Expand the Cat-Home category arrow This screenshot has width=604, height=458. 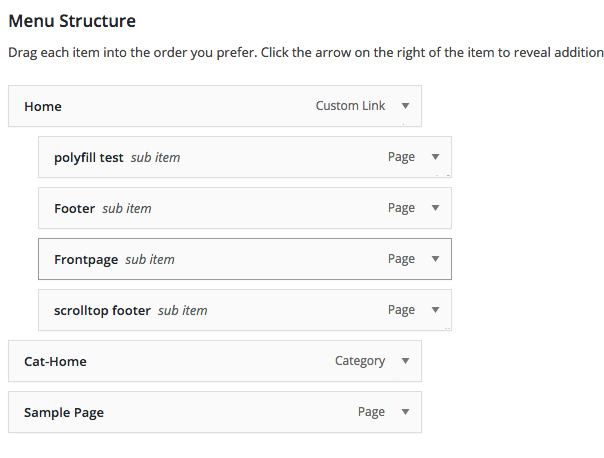tap(405, 361)
